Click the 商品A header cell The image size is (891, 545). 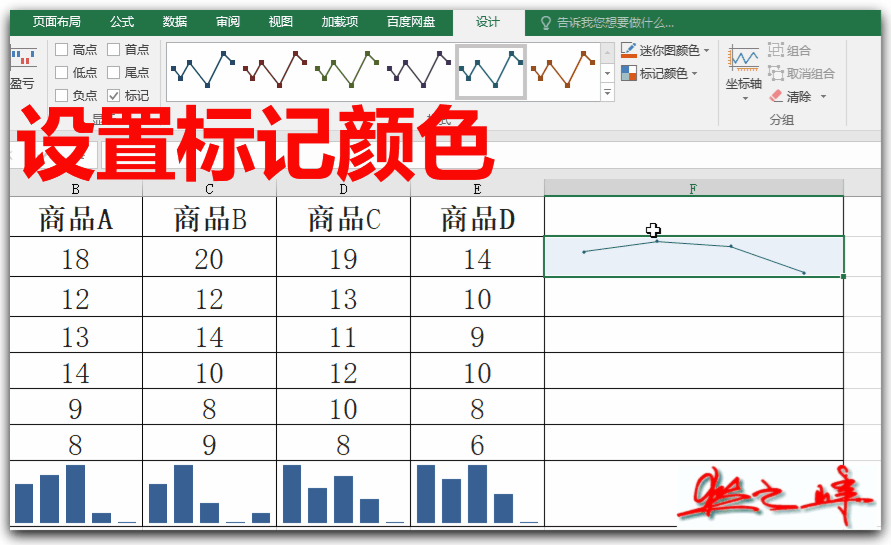76,217
